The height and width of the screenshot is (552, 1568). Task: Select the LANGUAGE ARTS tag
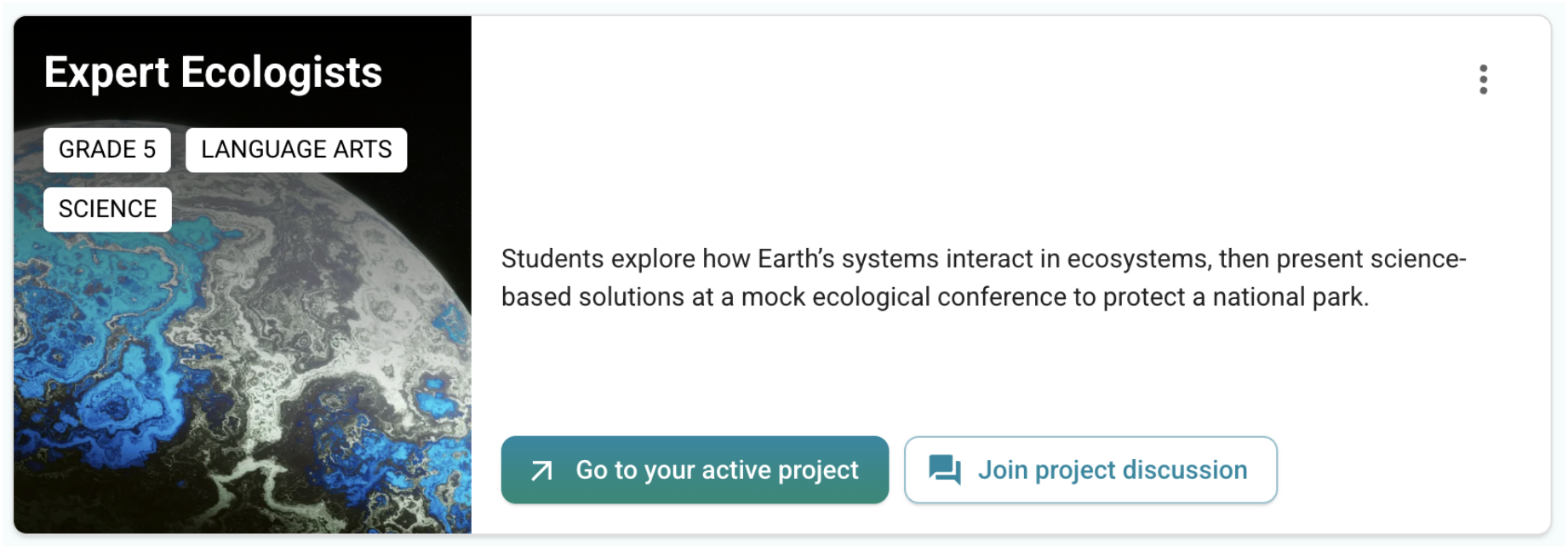[x=296, y=150]
